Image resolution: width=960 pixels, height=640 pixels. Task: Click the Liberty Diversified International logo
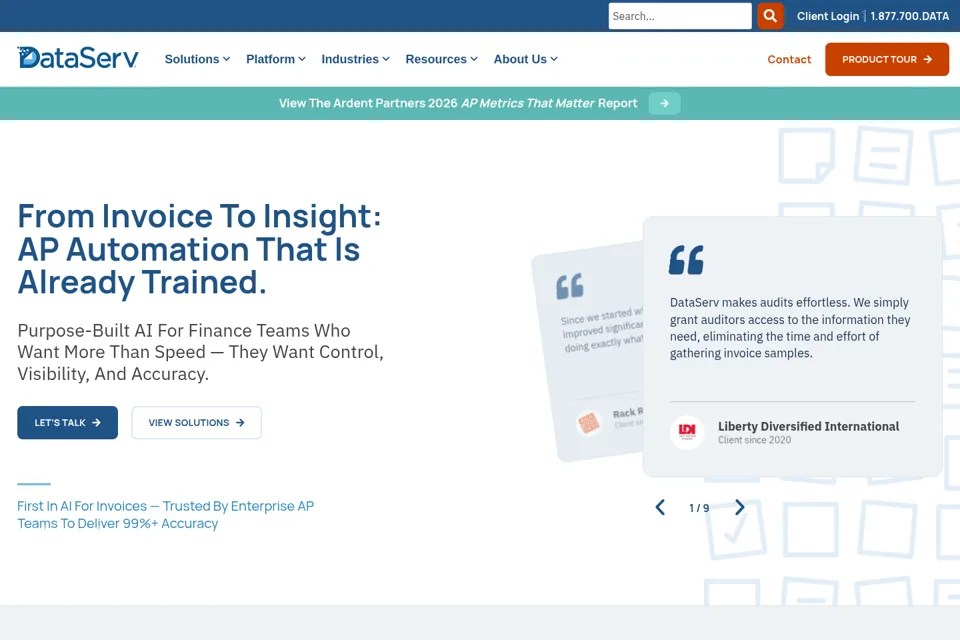click(687, 432)
